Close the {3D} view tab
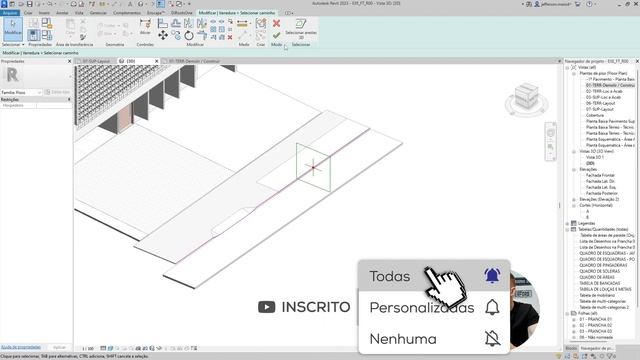The width and height of the screenshot is (640, 360). tap(156, 61)
